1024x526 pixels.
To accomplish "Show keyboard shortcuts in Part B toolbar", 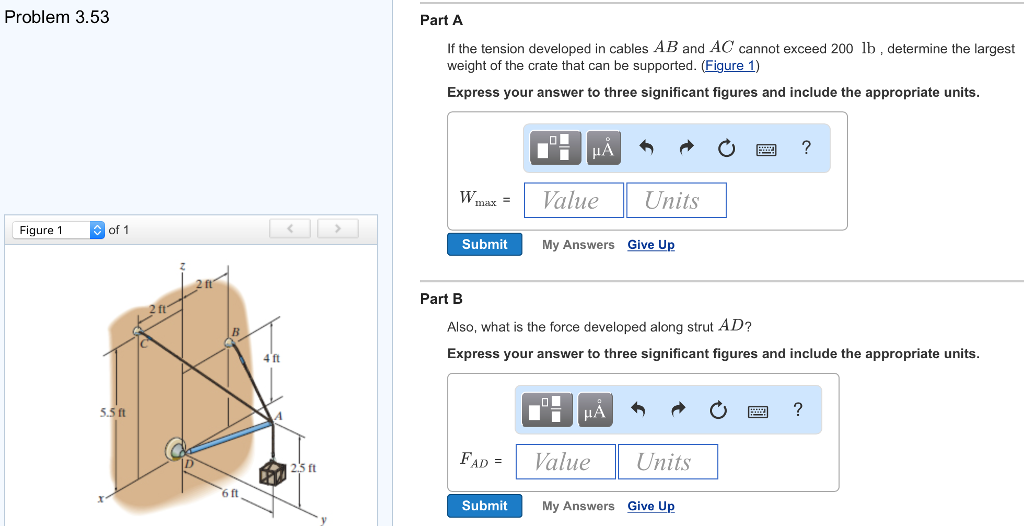I will tap(758, 412).
